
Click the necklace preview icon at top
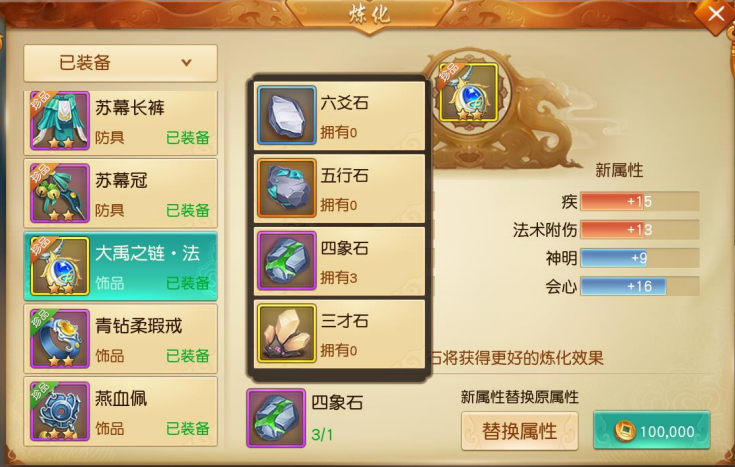coord(468,92)
